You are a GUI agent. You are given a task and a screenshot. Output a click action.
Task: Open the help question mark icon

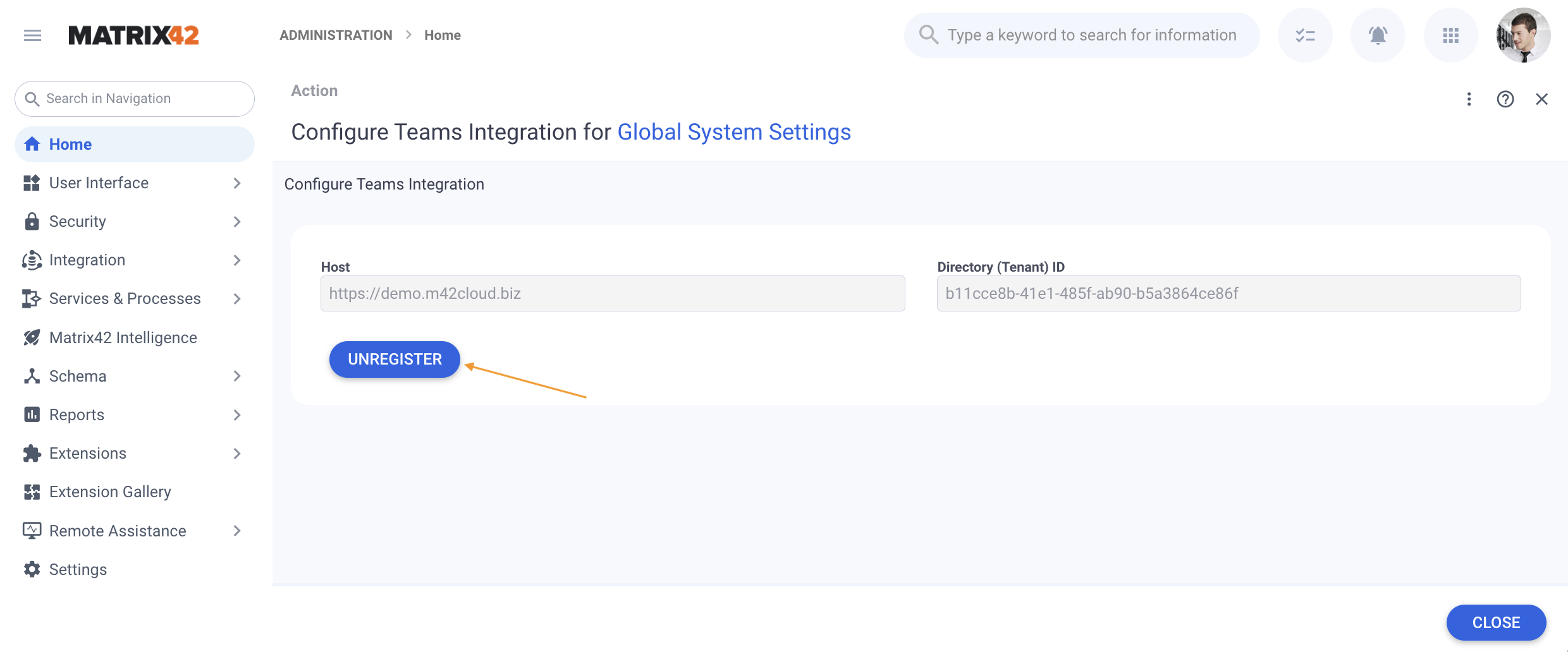click(x=1505, y=99)
